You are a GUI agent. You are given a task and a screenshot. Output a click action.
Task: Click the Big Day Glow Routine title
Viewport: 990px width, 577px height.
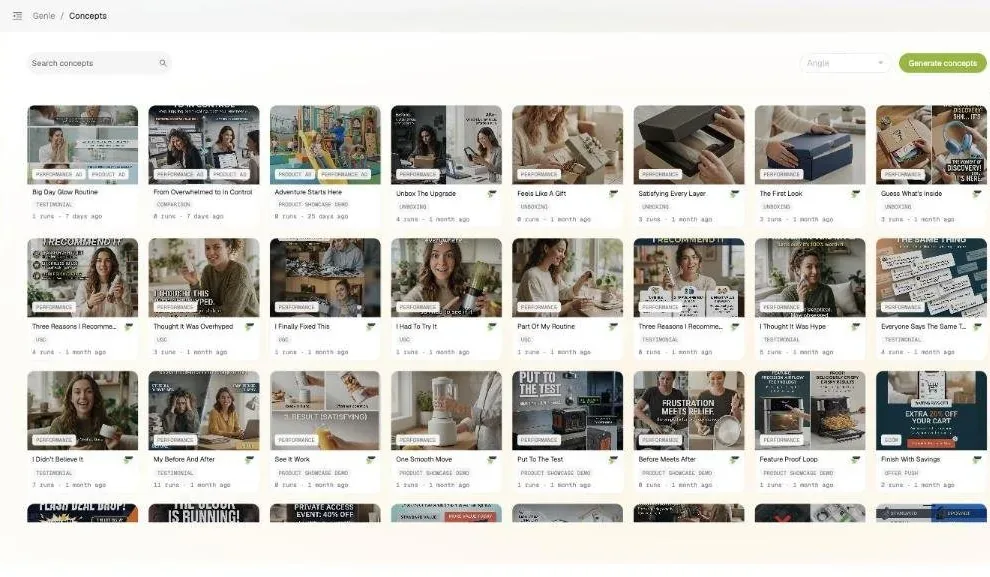click(x=65, y=192)
